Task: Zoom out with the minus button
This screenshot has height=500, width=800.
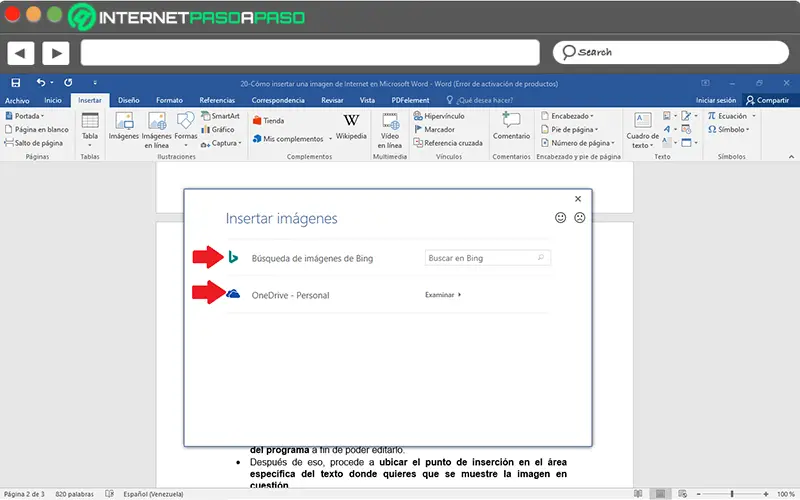Action: [x=698, y=494]
